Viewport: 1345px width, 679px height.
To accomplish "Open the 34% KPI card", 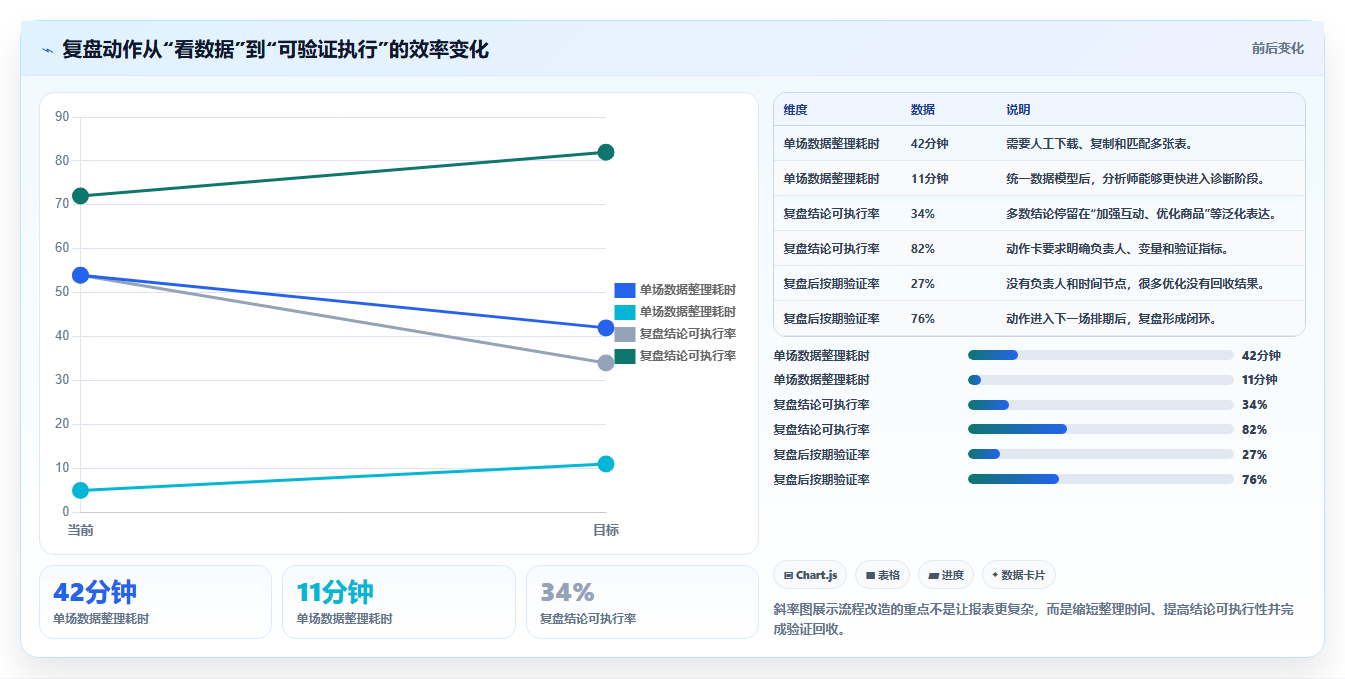I will point(642,602).
